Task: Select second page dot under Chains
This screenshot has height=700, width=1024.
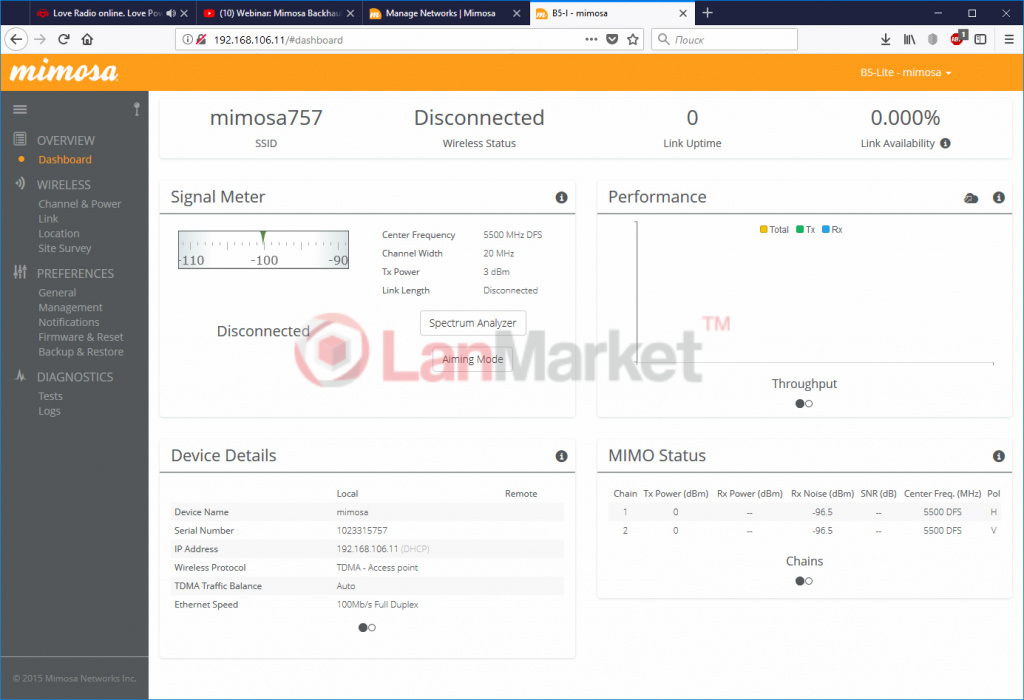Action: point(809,581)
